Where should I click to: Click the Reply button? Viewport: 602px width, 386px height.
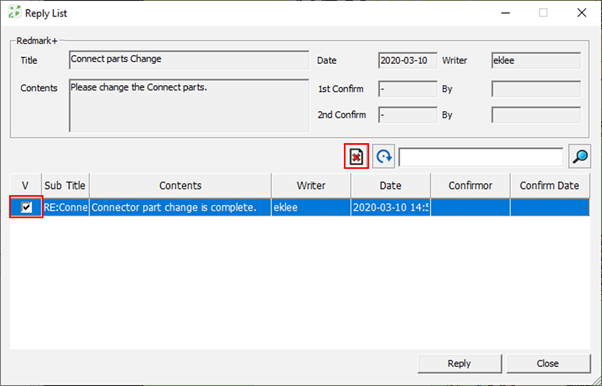460,363
